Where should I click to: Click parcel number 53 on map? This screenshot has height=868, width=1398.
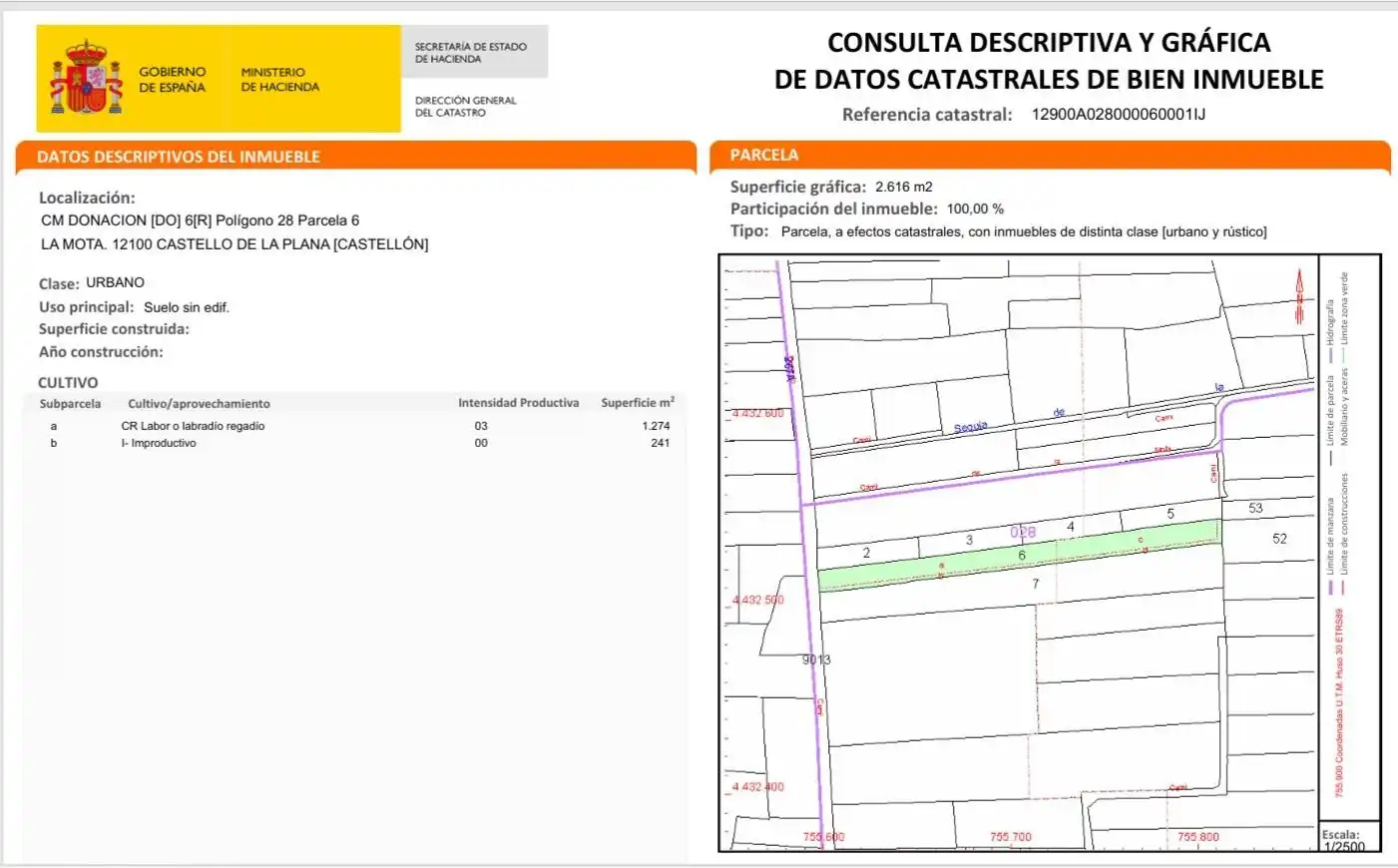coord(1255,508)
